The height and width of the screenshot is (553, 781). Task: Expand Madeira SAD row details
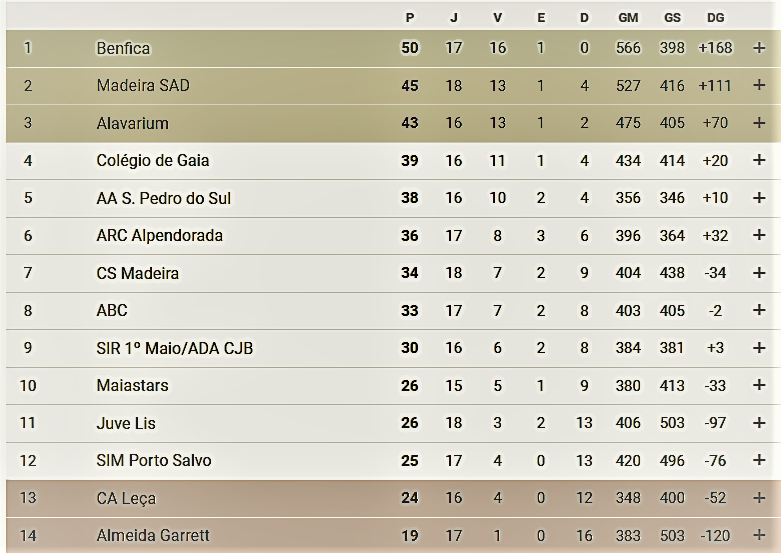pyautogui.click(x=759, y=86)
